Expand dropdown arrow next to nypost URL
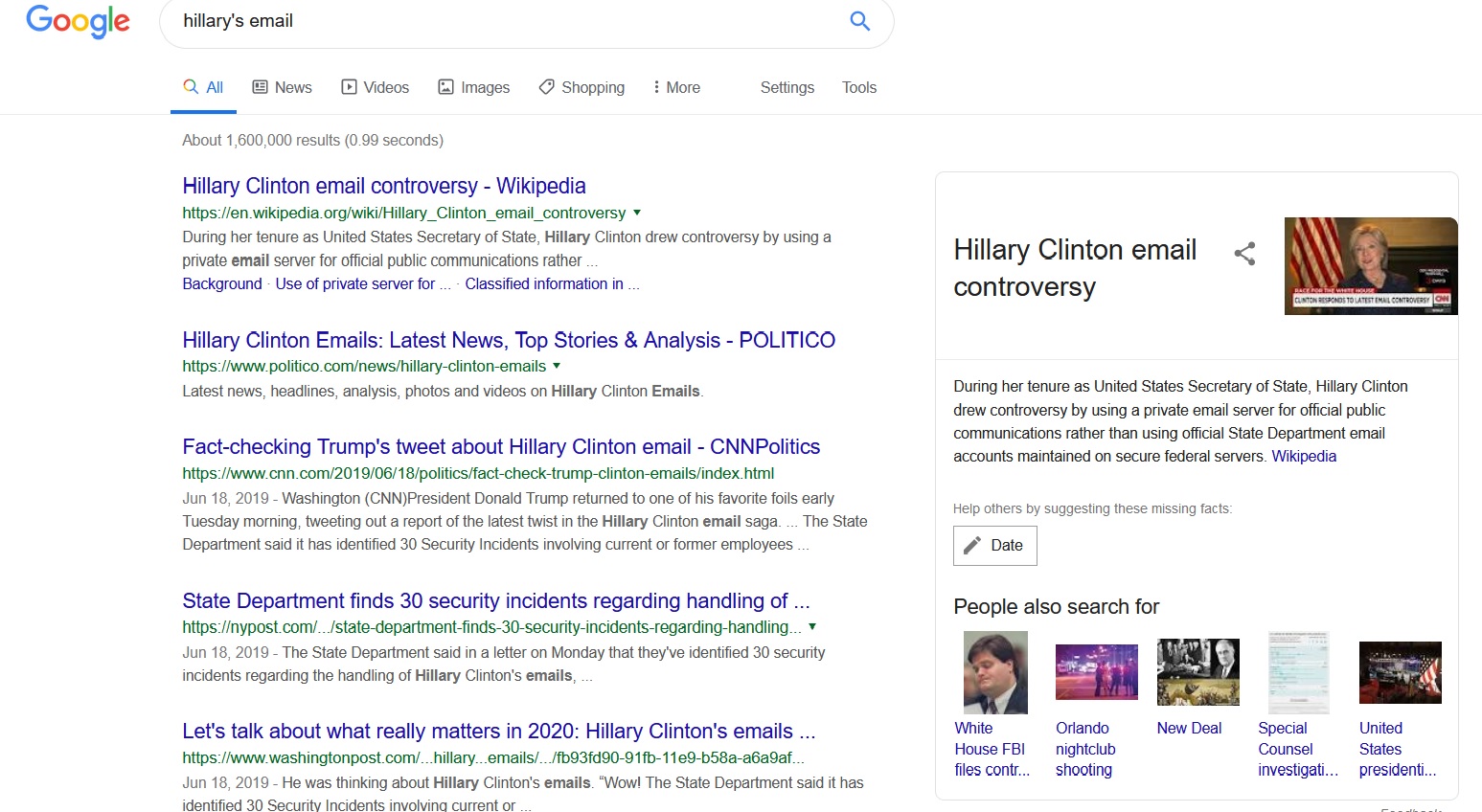The height and width of the screenshot is (812, 1482). tap(812, 626)
